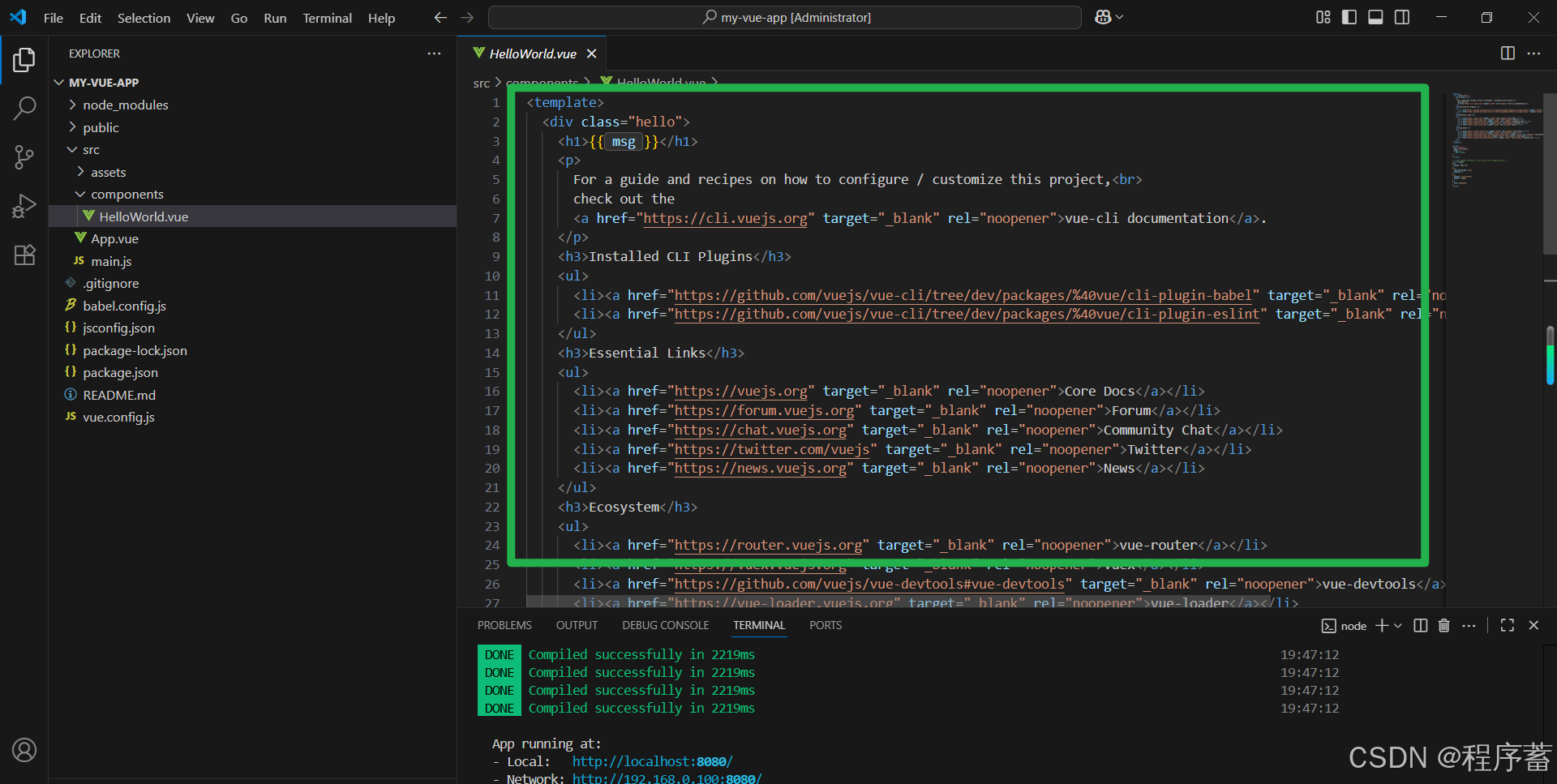Open main.js in the explorer
This screenshot has width=1557, height=784.
click(111, 261)
